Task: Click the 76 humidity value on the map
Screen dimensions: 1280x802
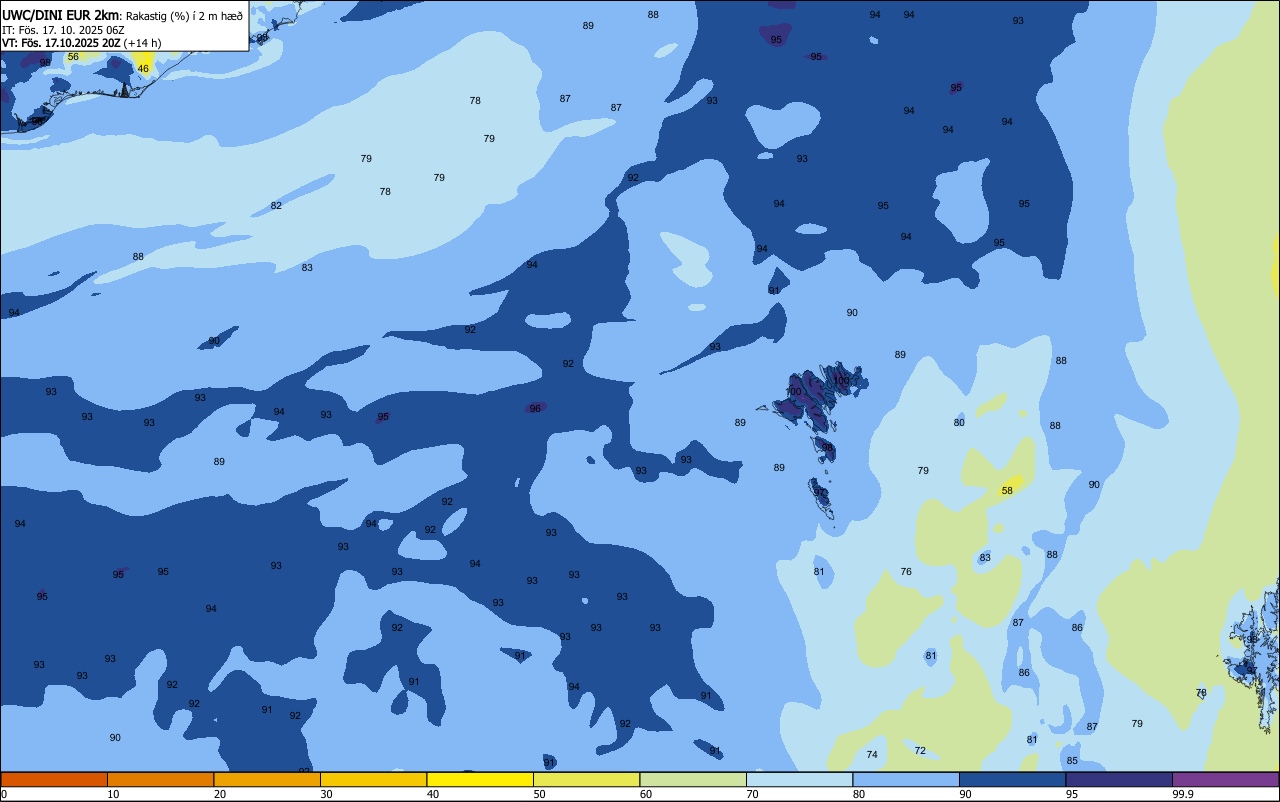Action: click(x=906, y=572)
